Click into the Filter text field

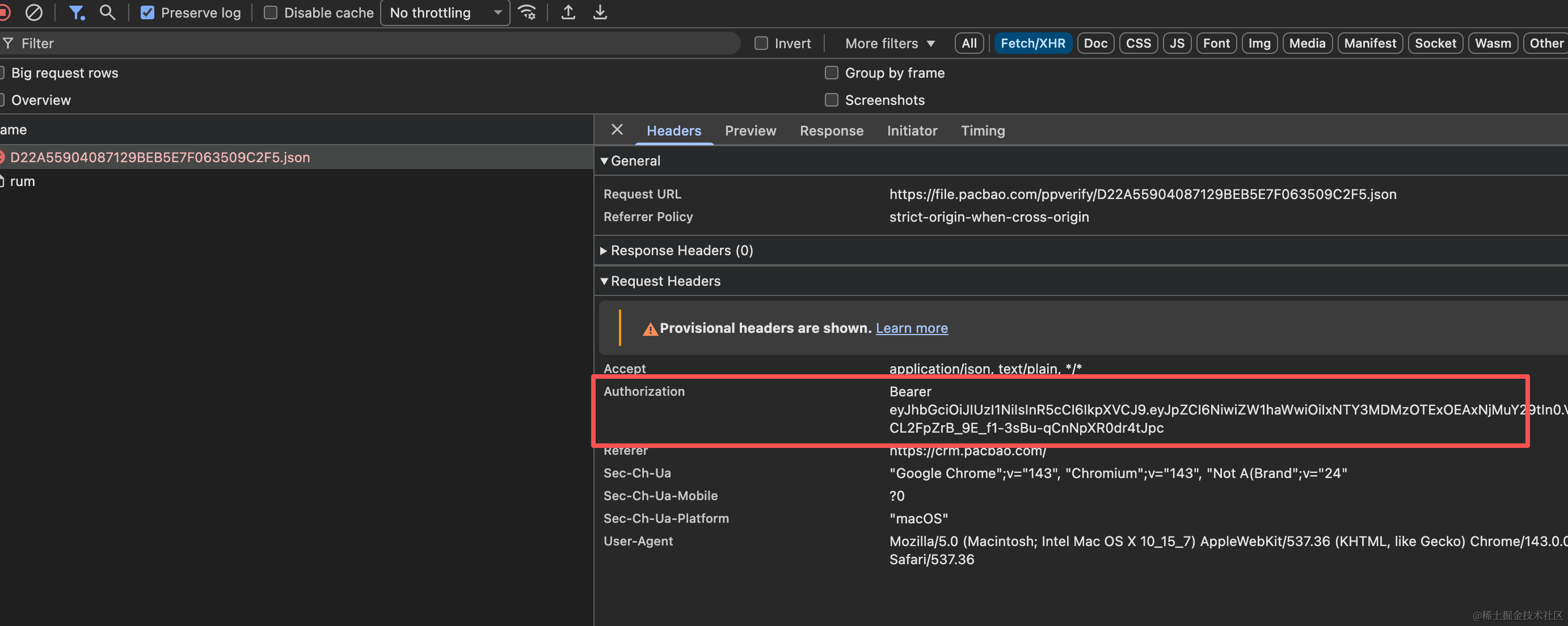pos(365,43)
